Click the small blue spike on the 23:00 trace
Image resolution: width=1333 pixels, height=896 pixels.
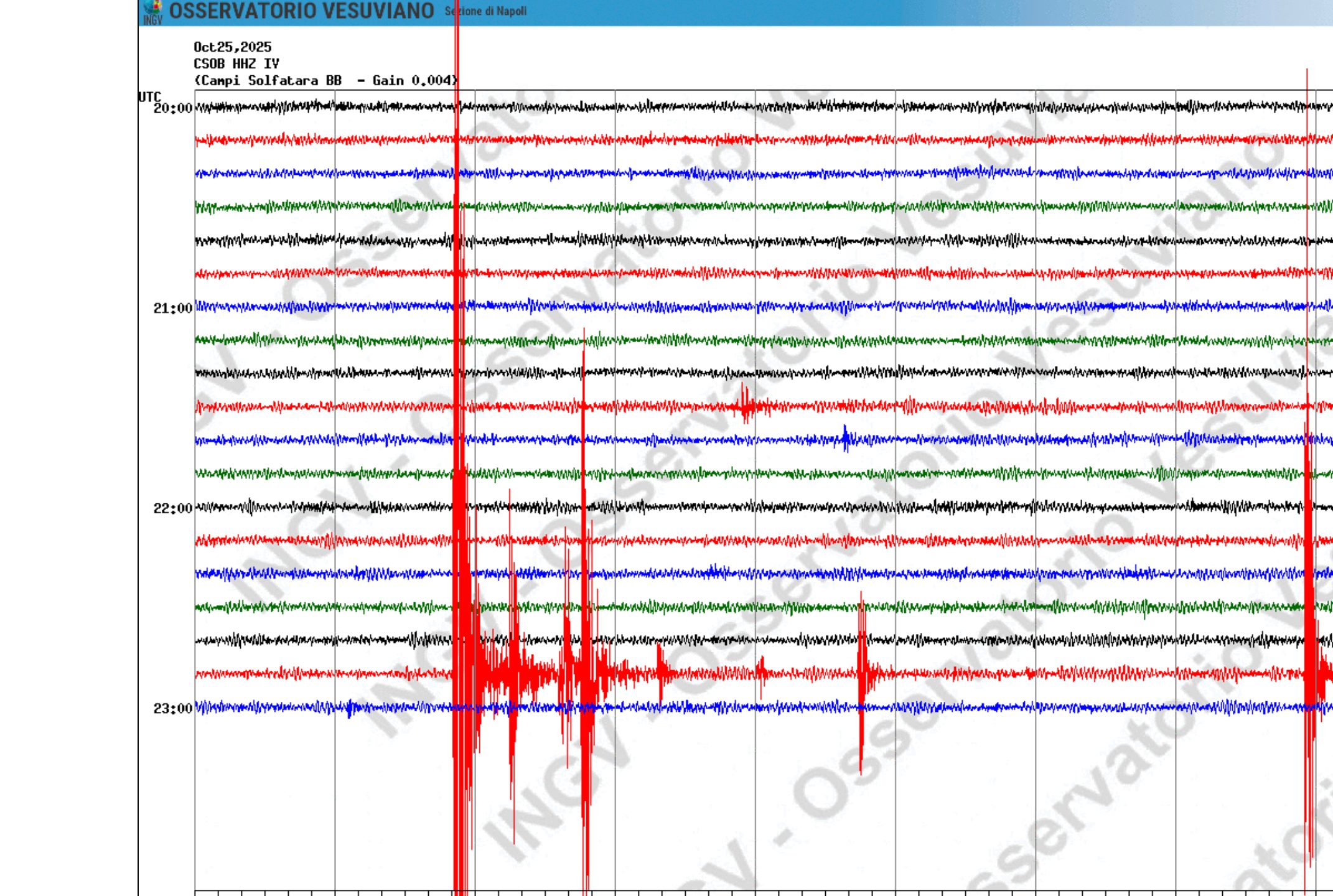coord(350,709)
